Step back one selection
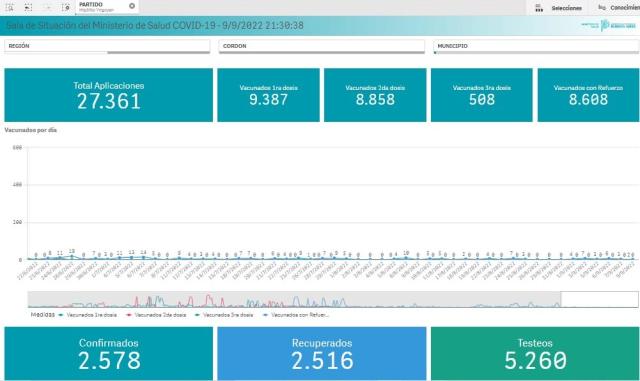The width and height of the screenshot is (640, 381). tap(28, 7)
